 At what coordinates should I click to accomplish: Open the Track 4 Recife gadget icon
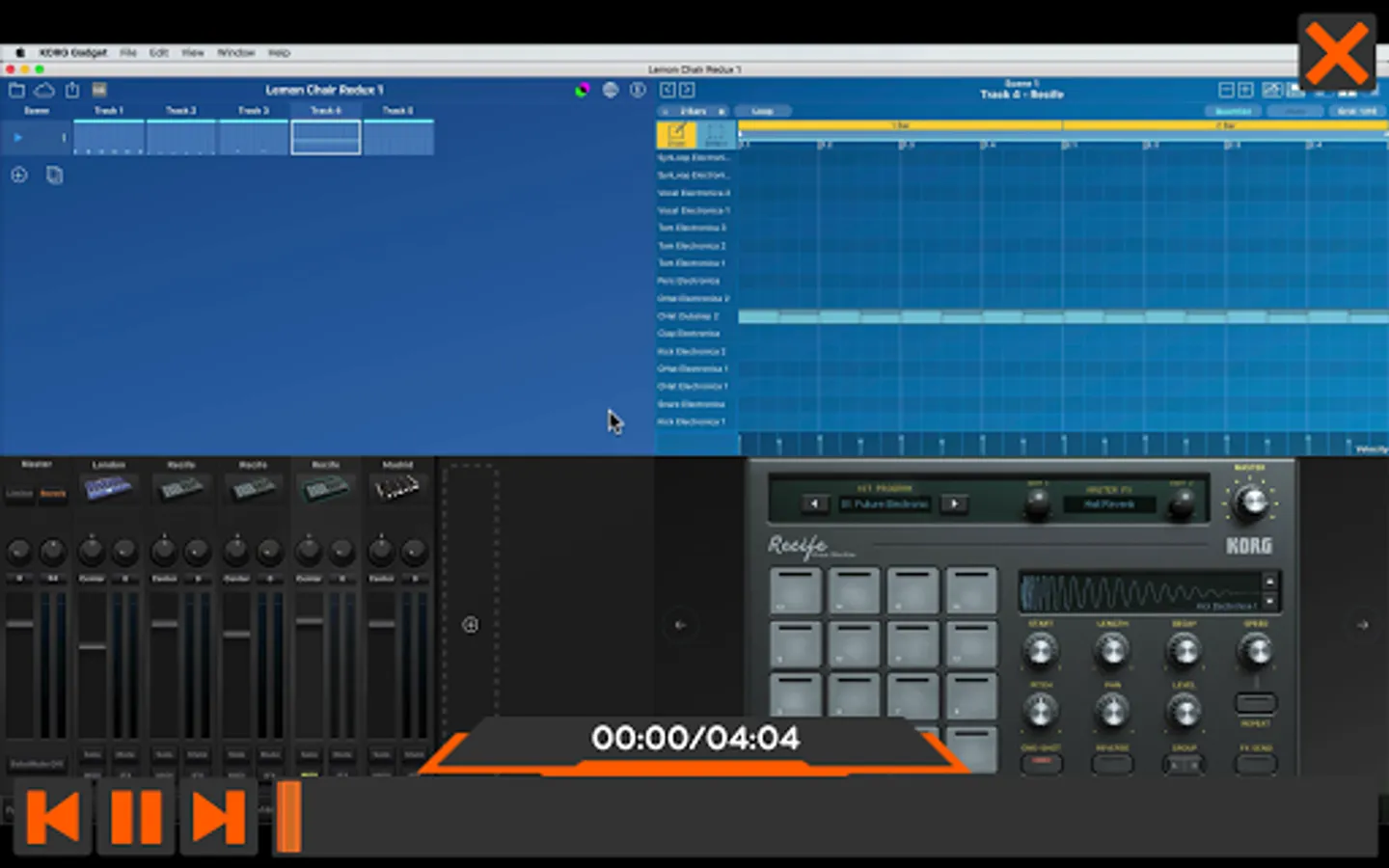point(326,489)
